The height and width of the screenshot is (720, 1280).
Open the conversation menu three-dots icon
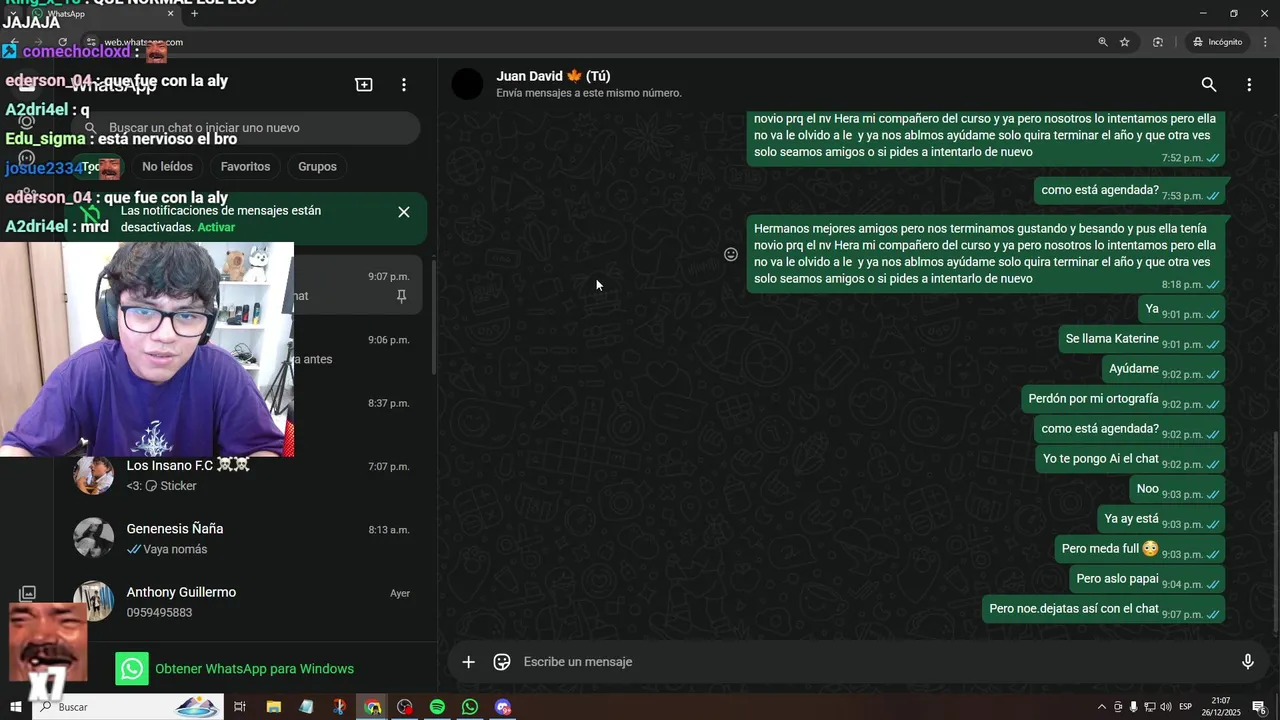pos(1249,85)
